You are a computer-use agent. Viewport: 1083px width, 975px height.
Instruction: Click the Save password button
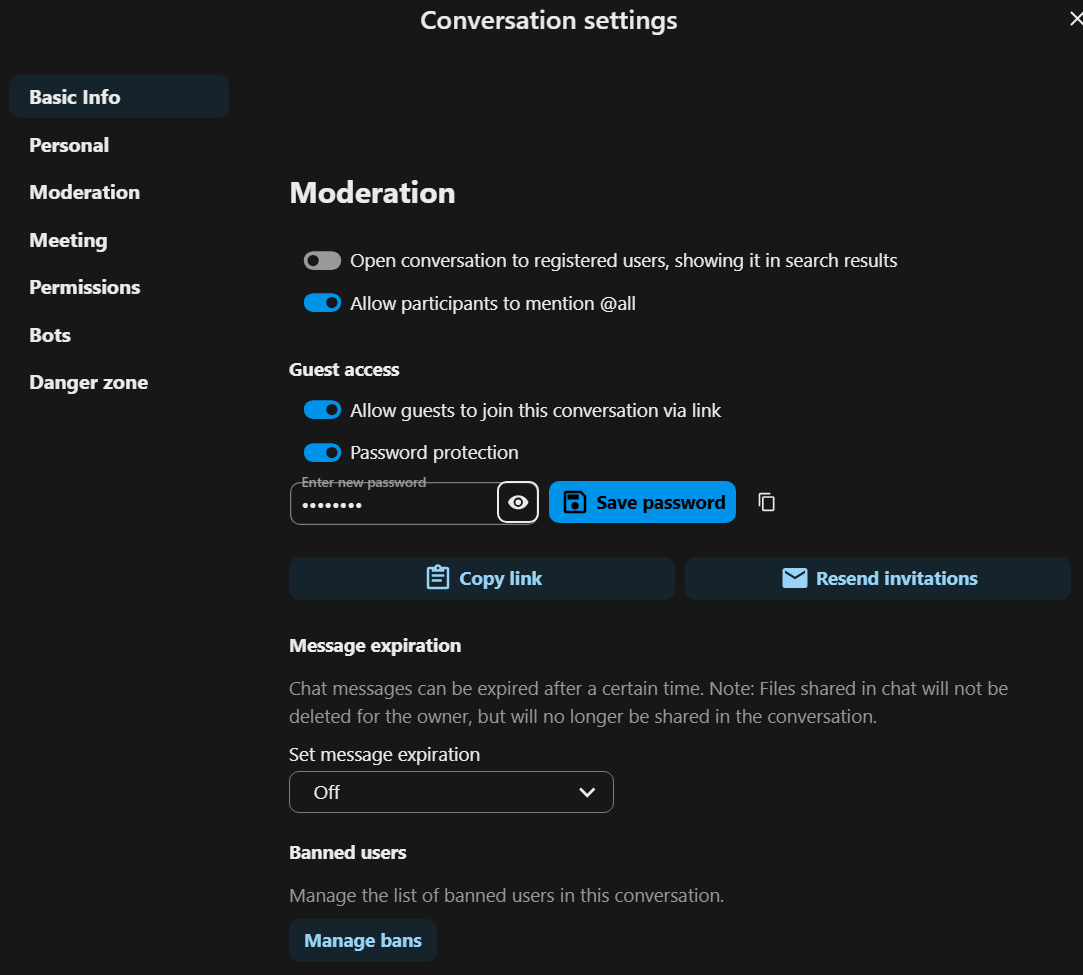point(642,502)
